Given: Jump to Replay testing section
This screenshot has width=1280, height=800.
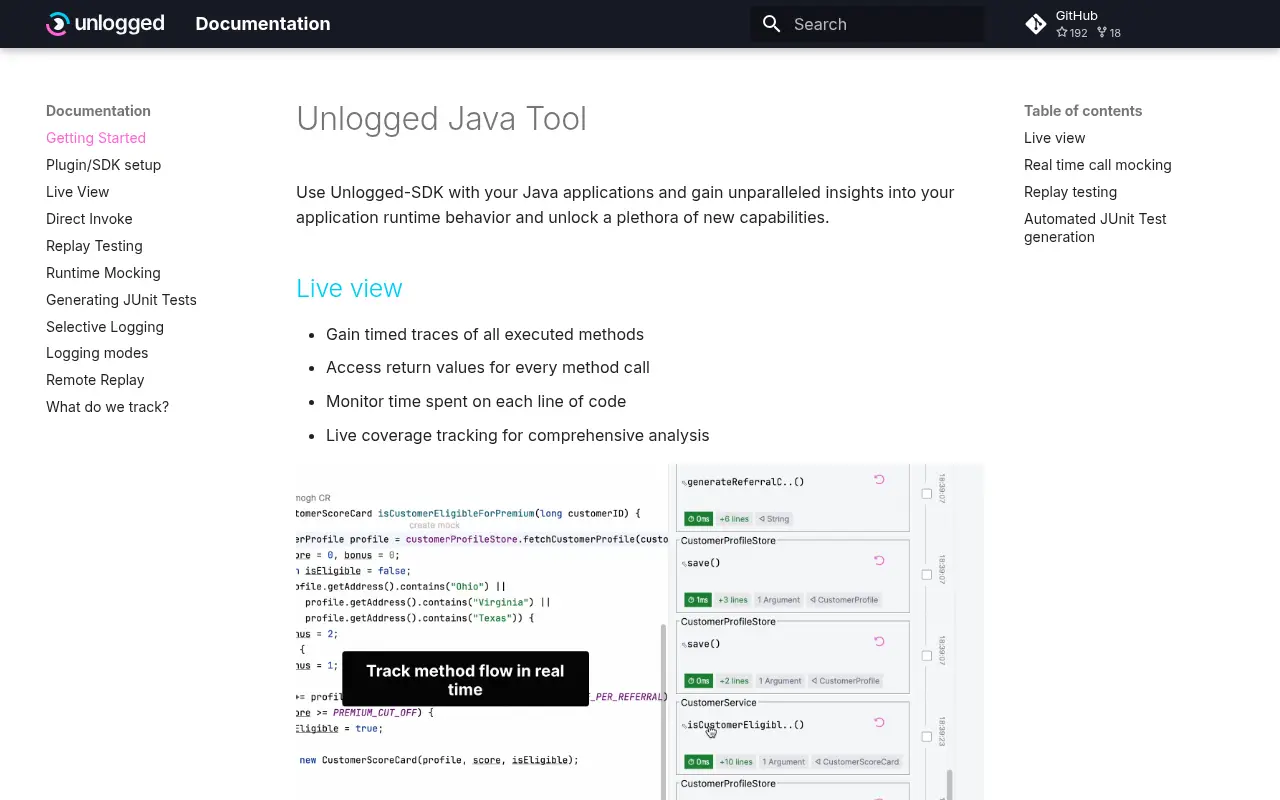Looking at the screenshot, I should click(x=1070, y=192).
